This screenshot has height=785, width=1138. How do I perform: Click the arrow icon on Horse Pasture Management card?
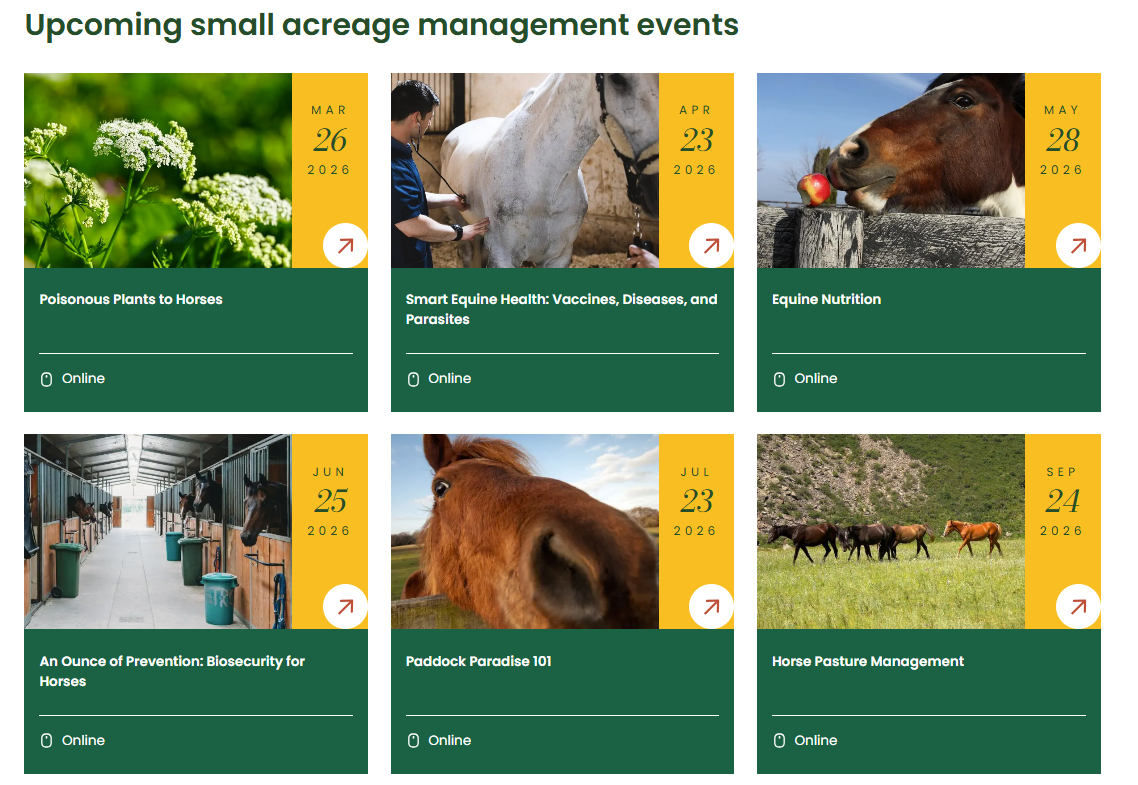(x=1078, y=606)
